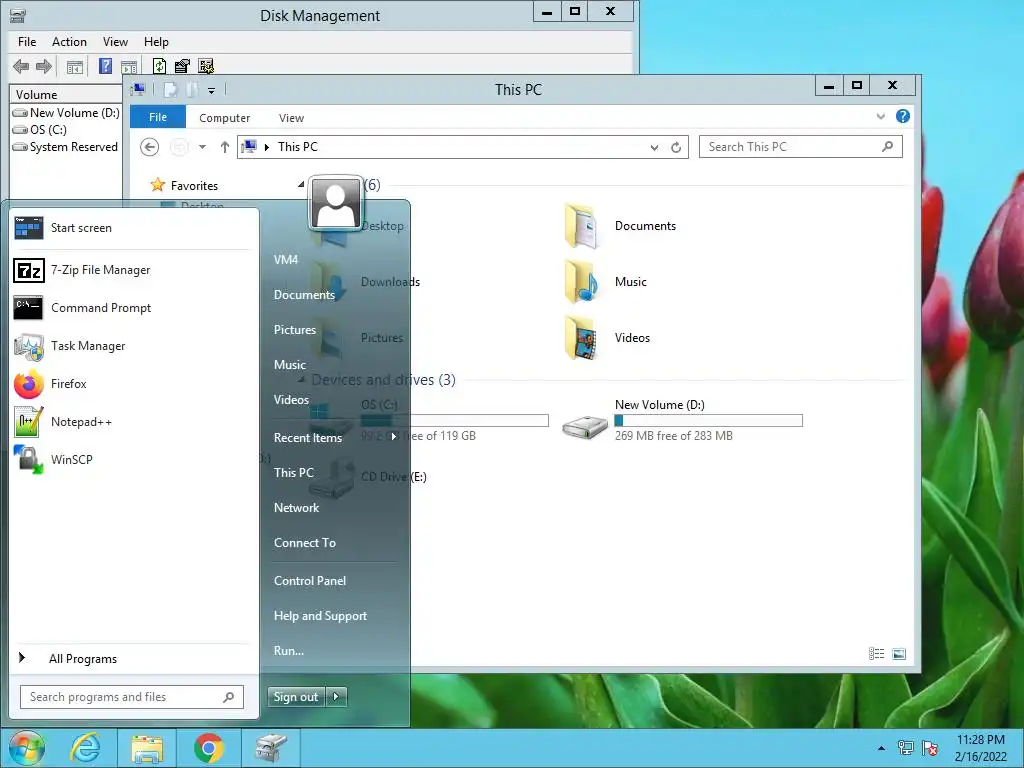The width and height of the screenshot is (1024, 768).
Task: Open Internet Explorer from taskbar
Action: click(x=86, y=748)
